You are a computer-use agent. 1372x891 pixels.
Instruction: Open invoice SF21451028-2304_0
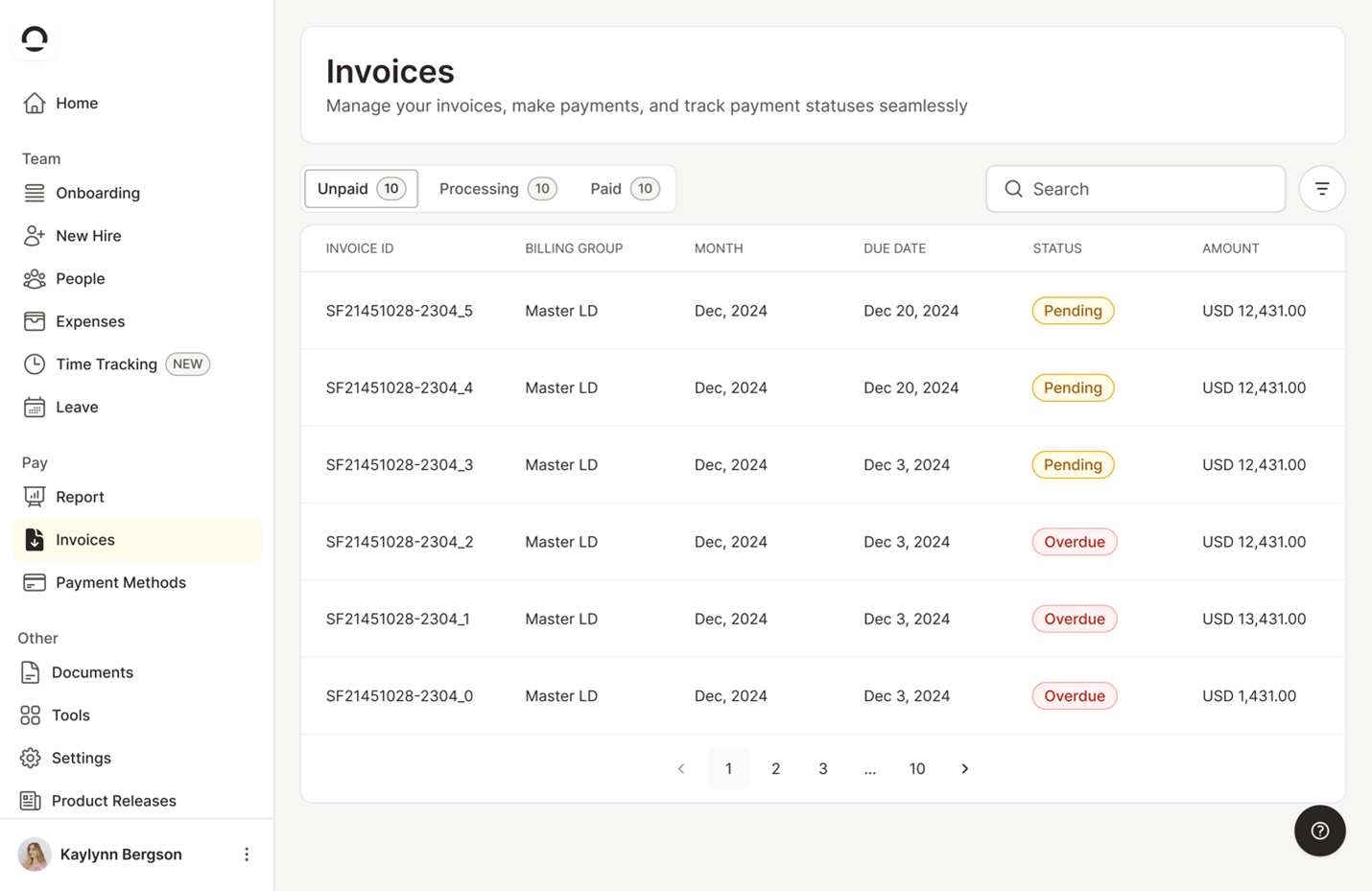(x=399, y=696)
